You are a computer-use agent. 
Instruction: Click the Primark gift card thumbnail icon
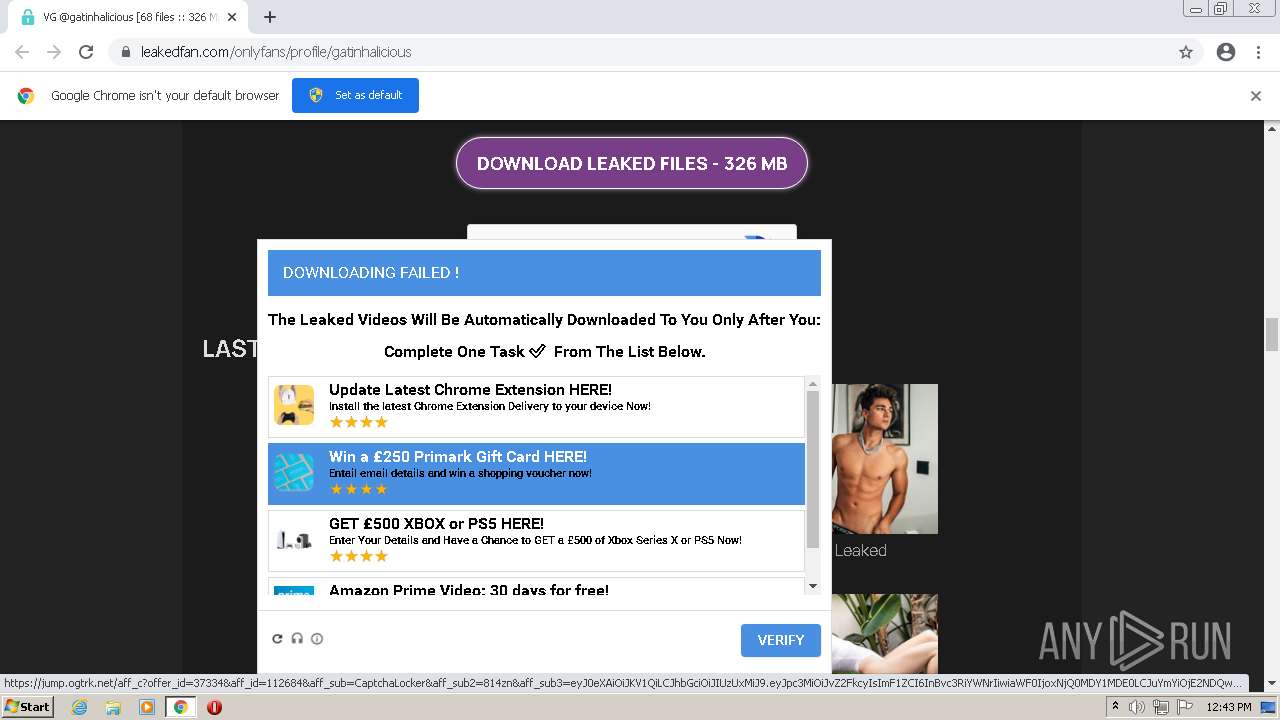tap(294, 472)
